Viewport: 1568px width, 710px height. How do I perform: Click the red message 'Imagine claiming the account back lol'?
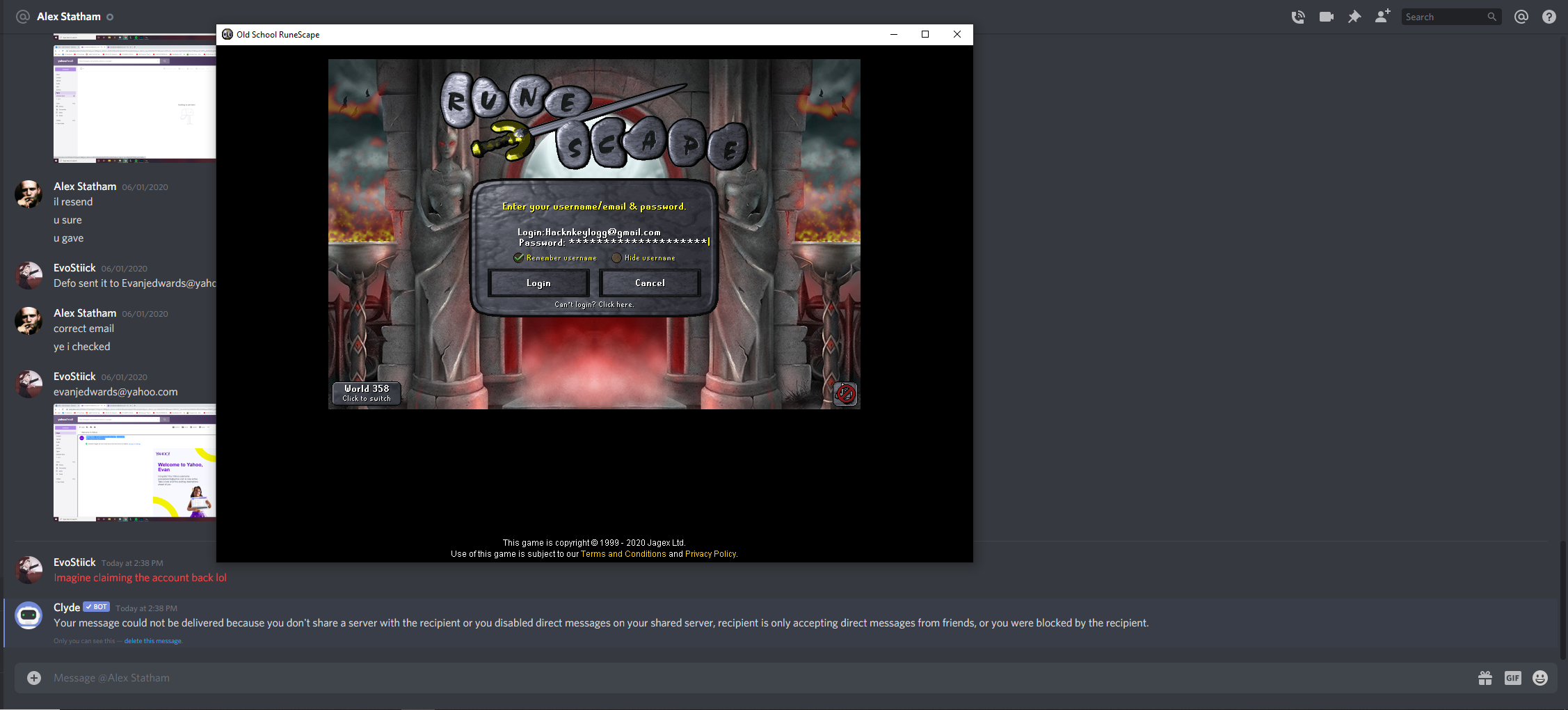(x=140, y=578)
